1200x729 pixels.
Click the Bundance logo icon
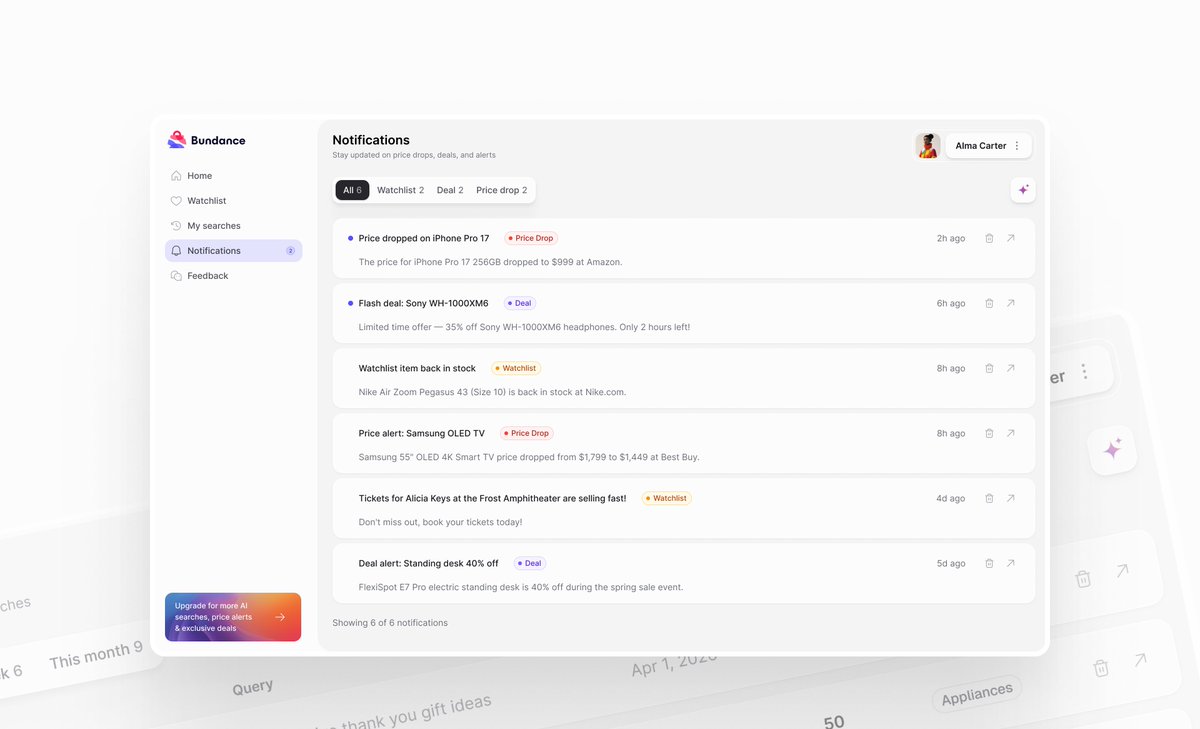177,140
